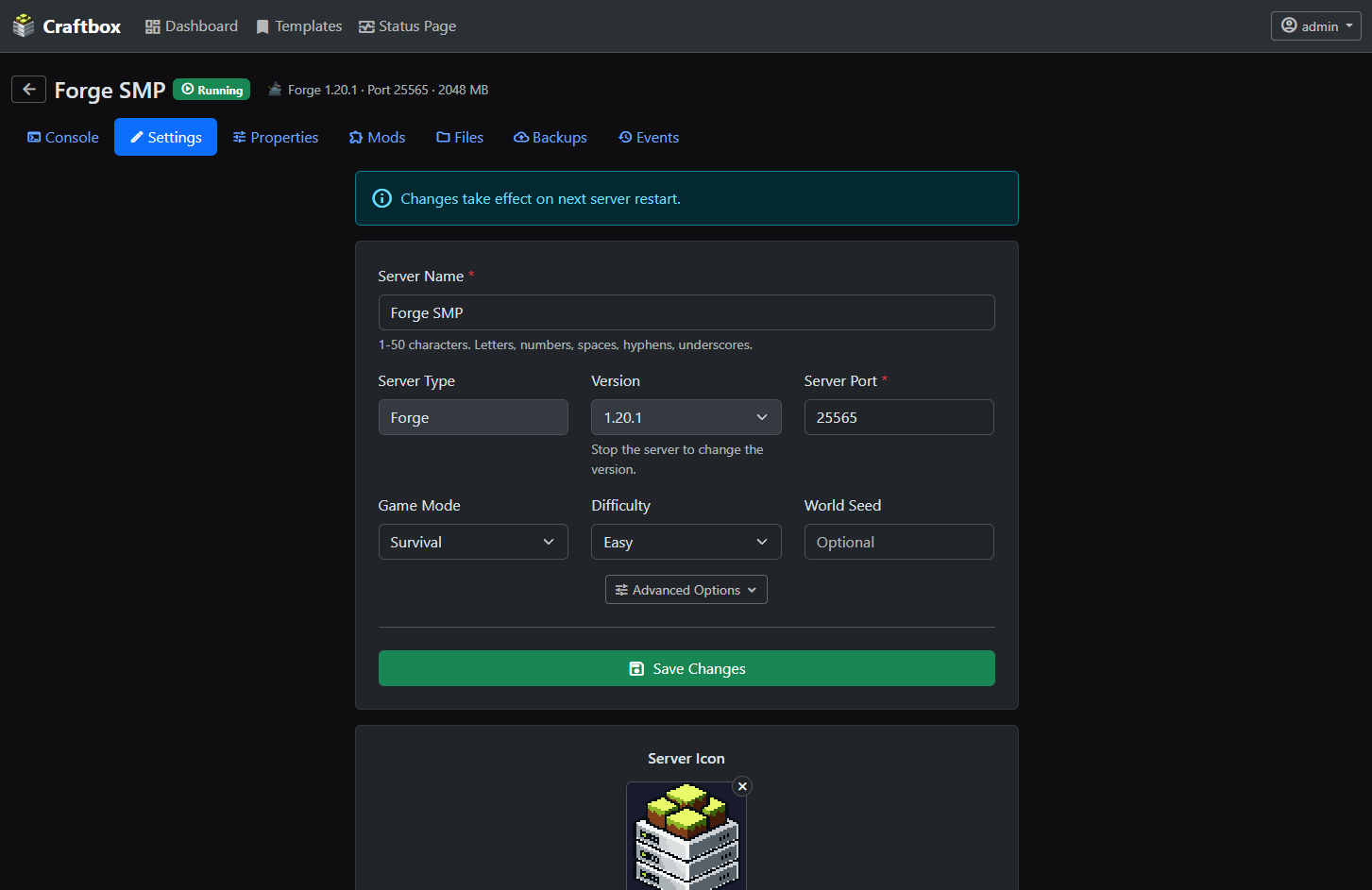Click the Forge anvil icon beside version info
The width and height of the screenshot is (1372, 890).
point(275,90)
